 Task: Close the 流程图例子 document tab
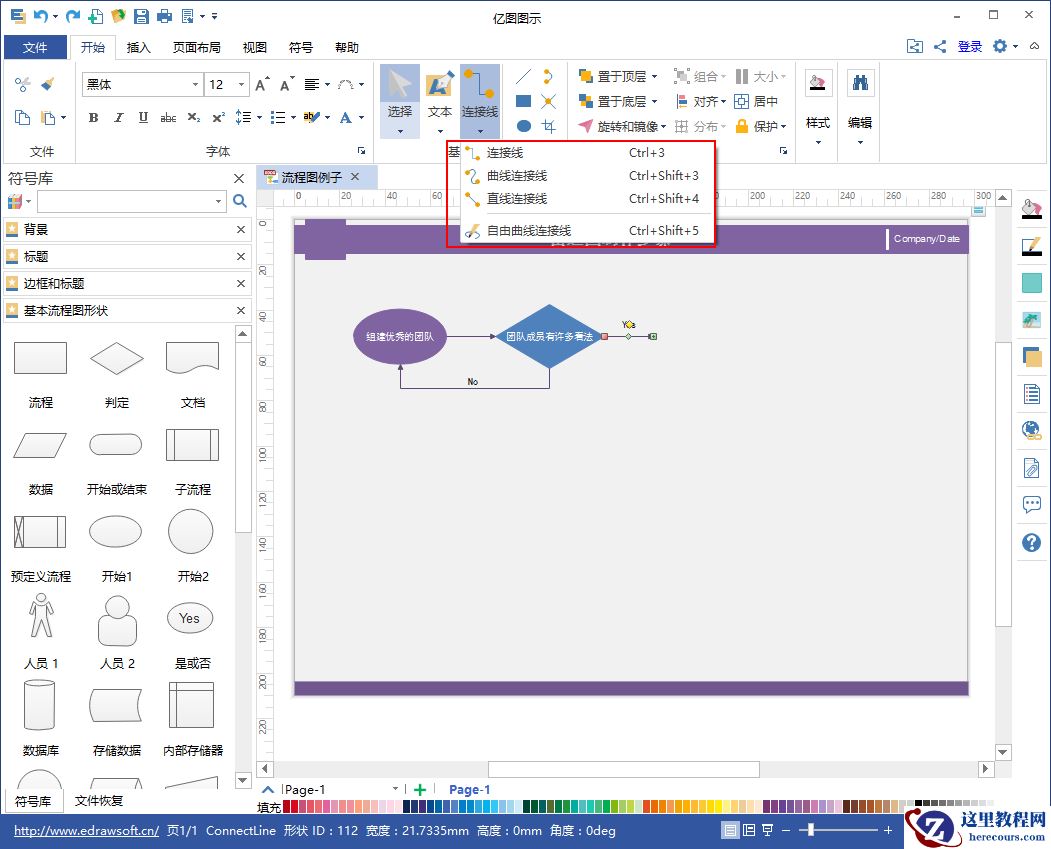tap(355, 176)
